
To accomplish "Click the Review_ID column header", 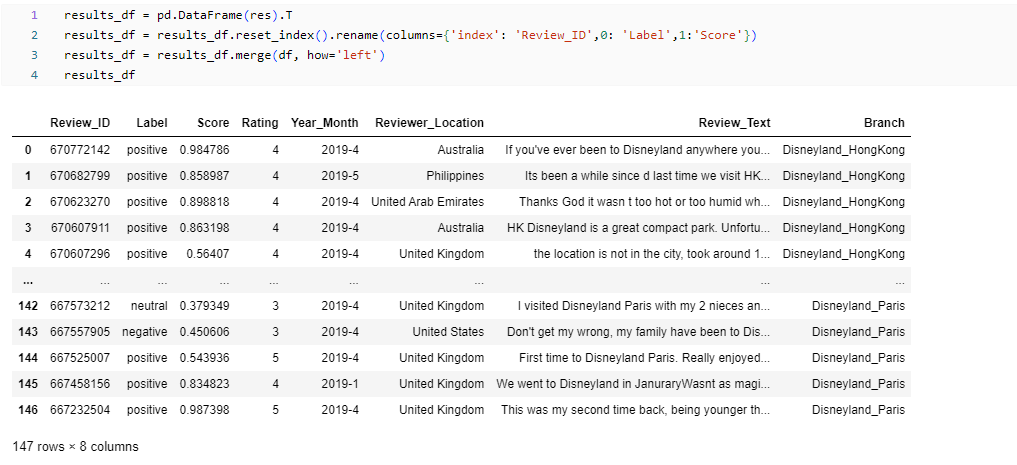I will tap(80, 123).
